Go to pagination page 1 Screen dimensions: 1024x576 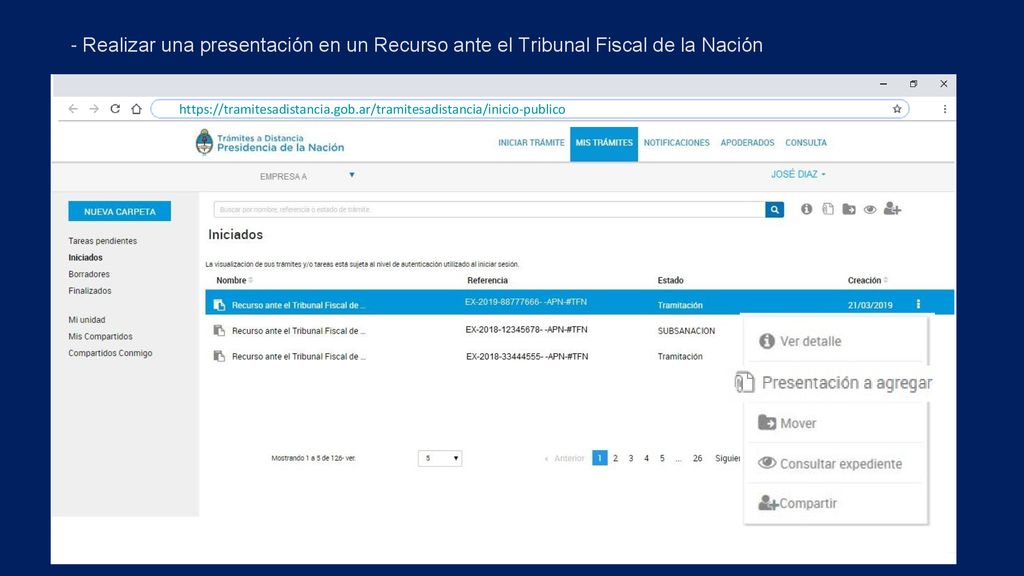(x=600, y=458)
